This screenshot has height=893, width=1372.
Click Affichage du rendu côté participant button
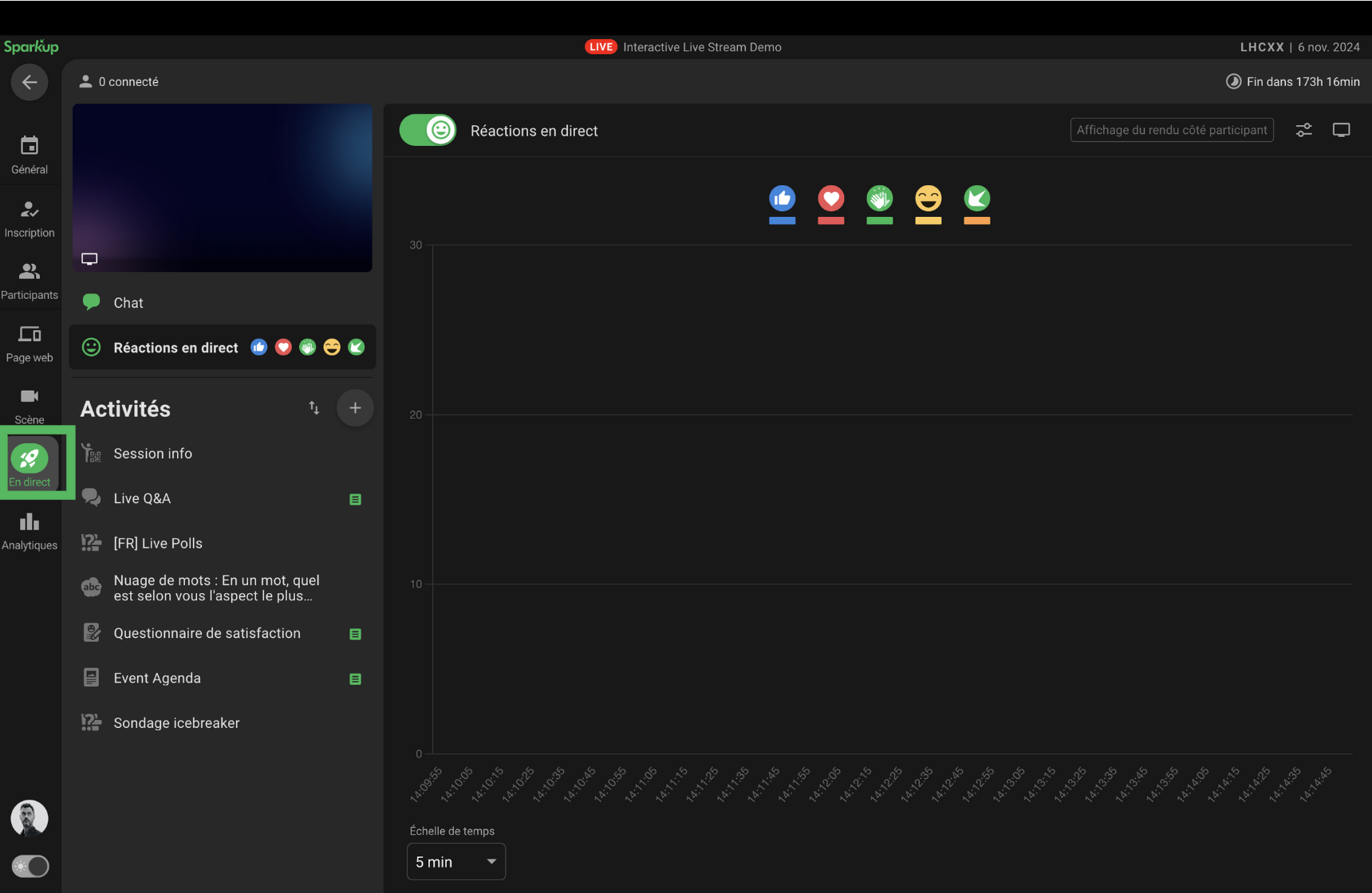[1171, 130]
